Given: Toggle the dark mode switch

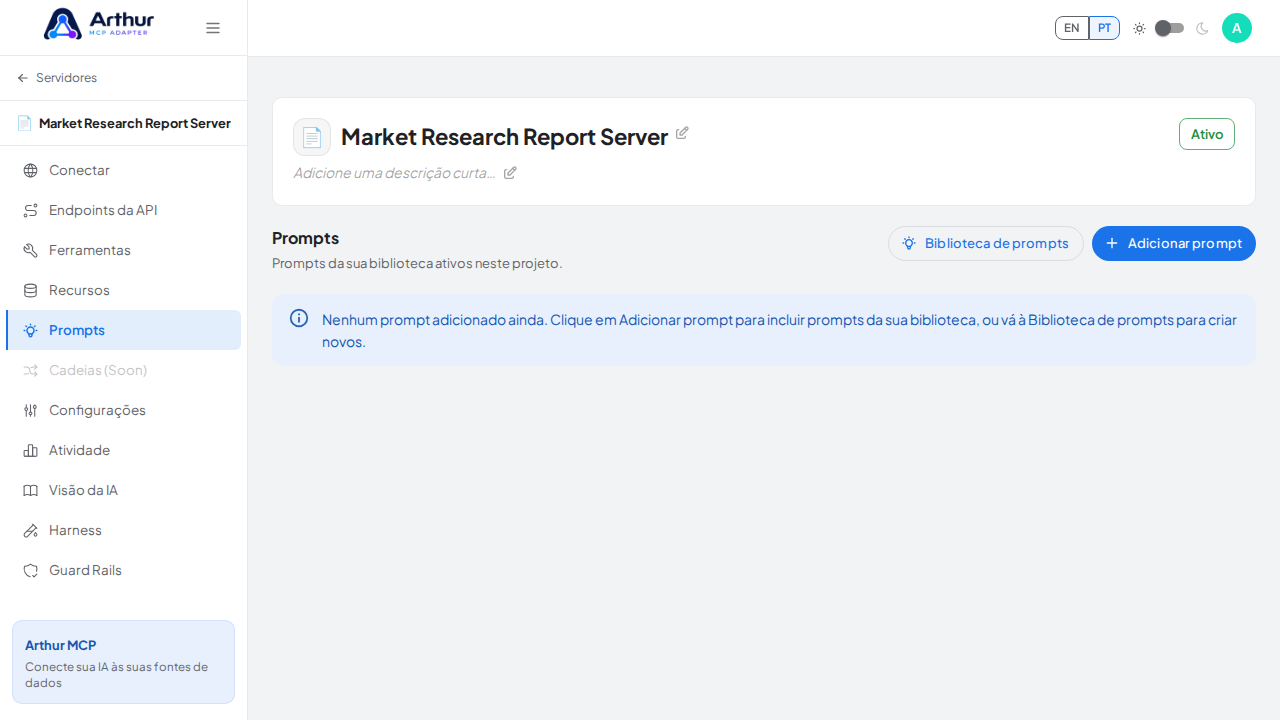Looking at the screenshot, I should (1169, 28).
